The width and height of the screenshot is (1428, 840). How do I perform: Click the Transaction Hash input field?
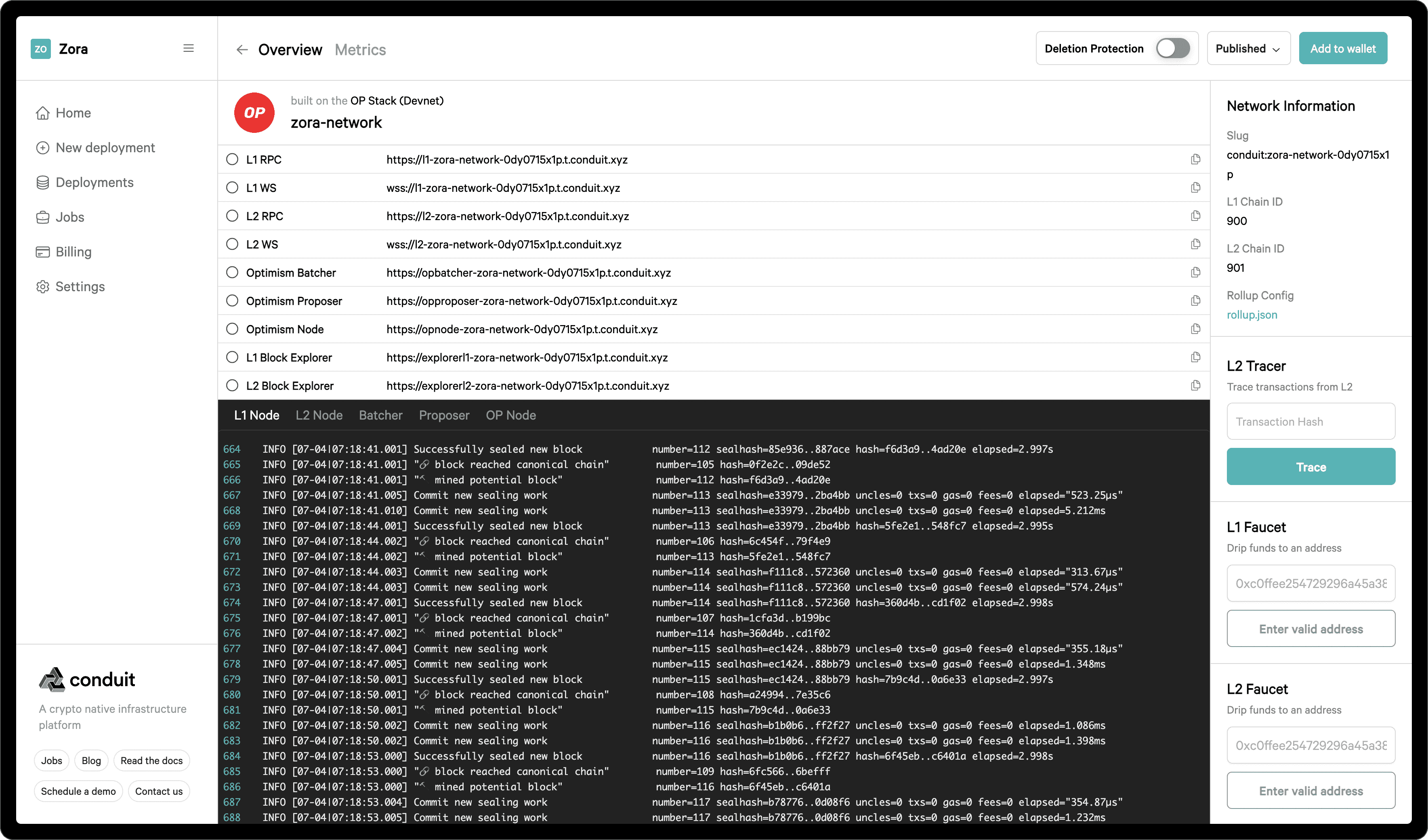[1310, 422]
